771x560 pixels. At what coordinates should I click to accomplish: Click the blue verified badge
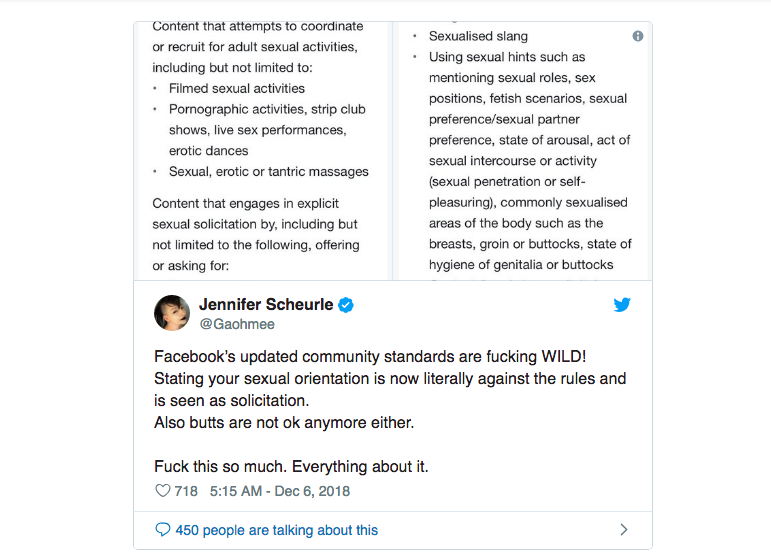pos(346,305)
